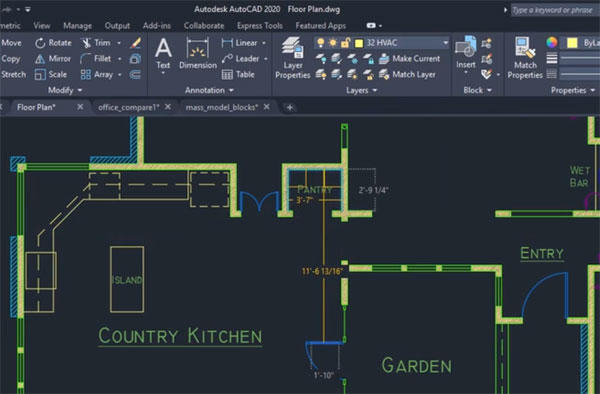
Task: Click the object color wheel icon
Action: pyautogui.click(x=552, y=42)
